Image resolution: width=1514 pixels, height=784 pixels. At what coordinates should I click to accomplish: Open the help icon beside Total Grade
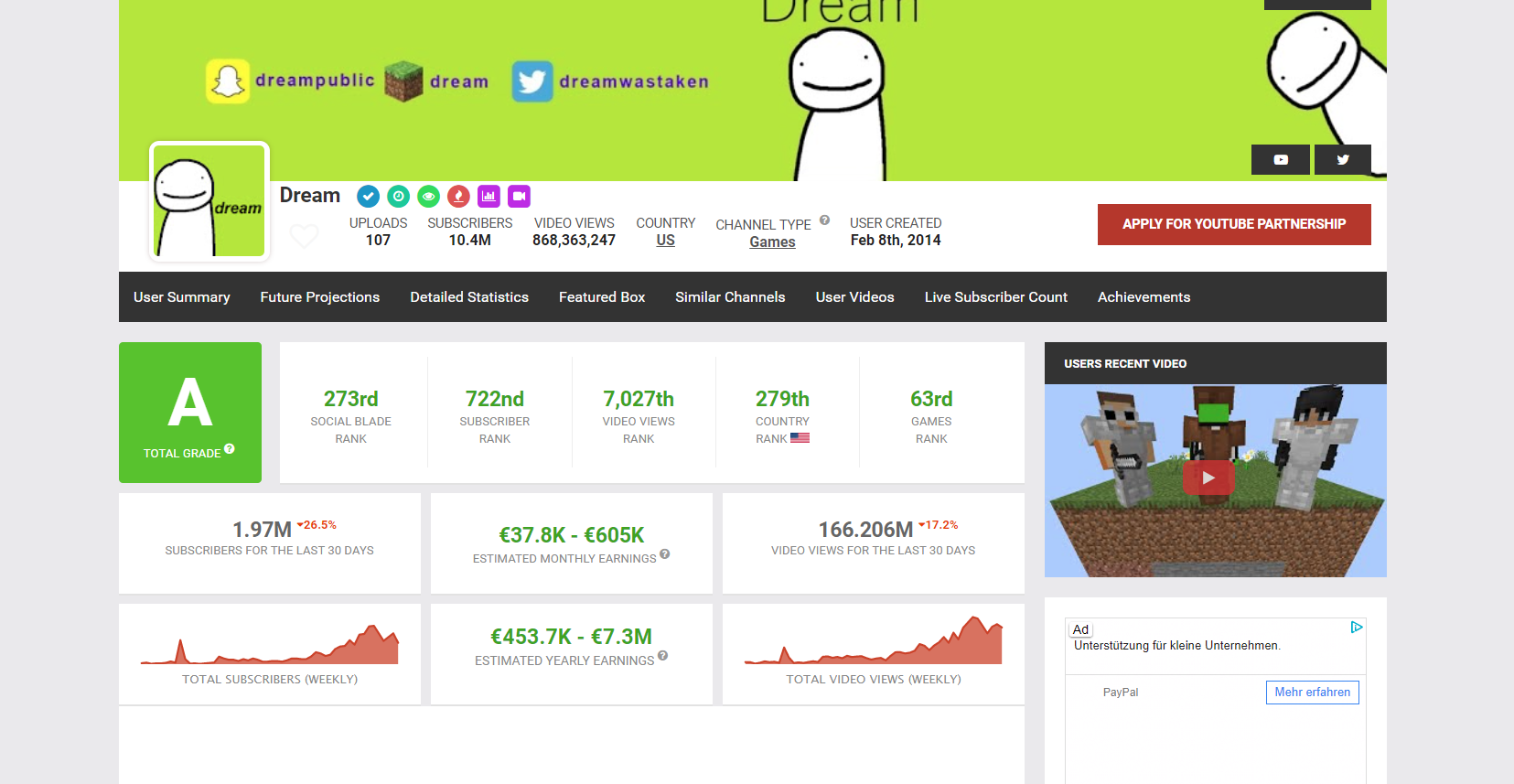point(230,449)
